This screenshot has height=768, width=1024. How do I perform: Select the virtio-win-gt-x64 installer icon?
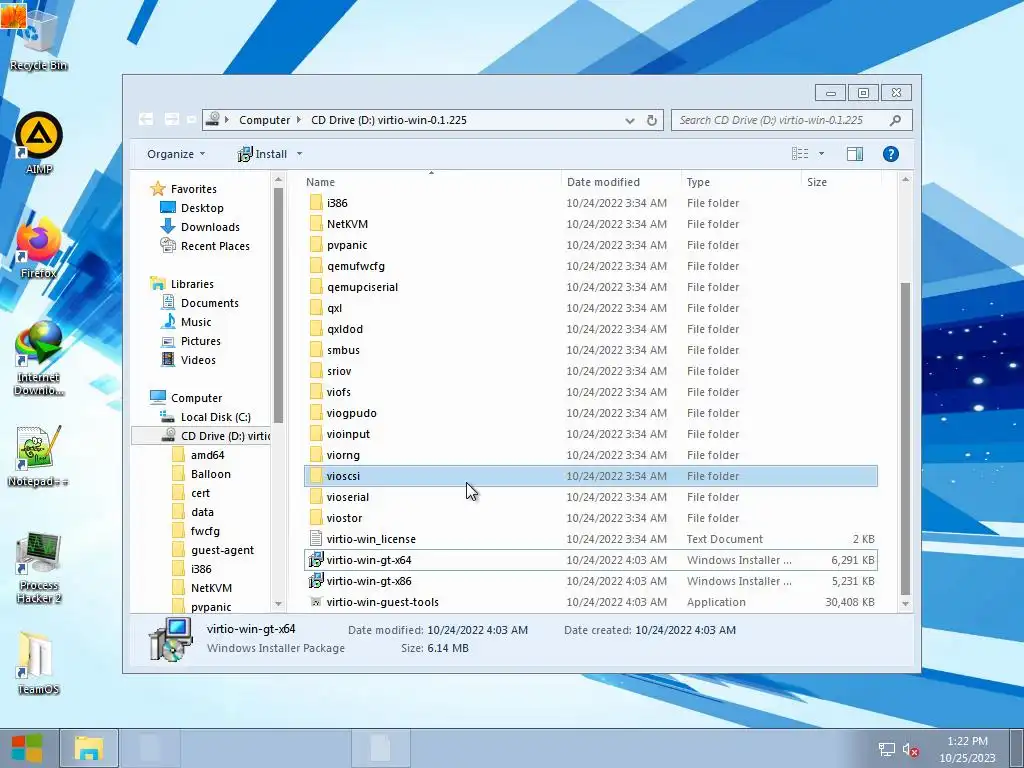point(315,560)
